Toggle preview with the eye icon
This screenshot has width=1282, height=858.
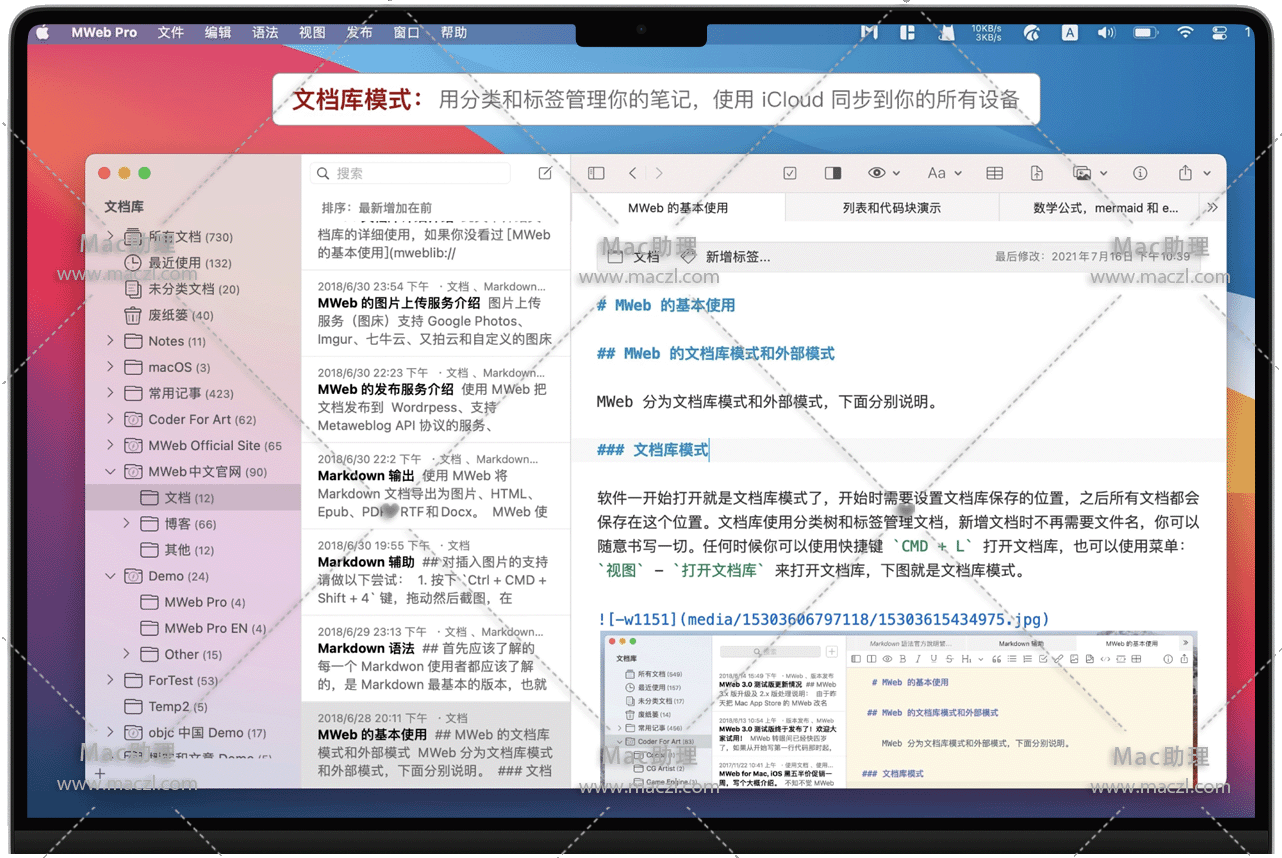[877, 173]
